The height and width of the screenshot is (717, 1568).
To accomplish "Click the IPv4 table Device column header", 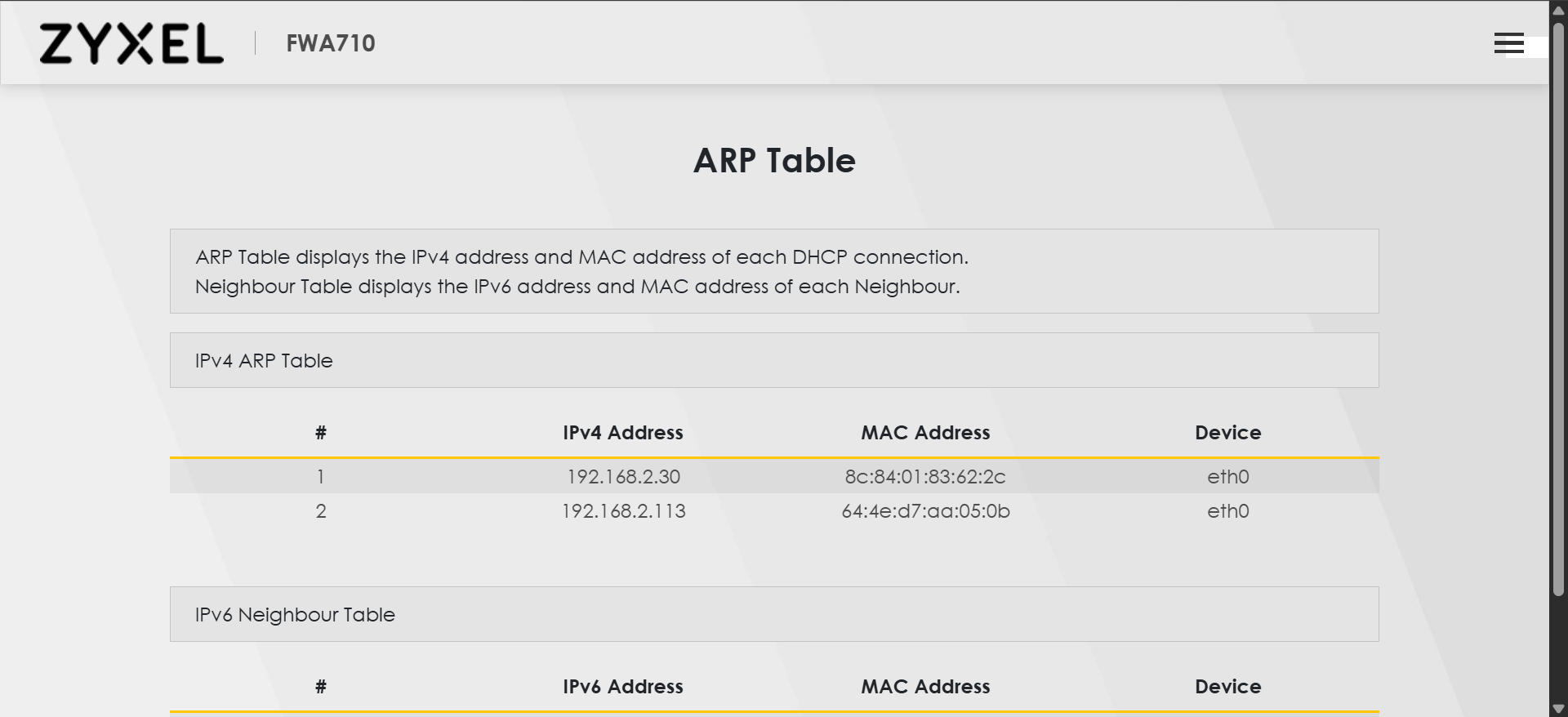I will tap(1228, 433).
